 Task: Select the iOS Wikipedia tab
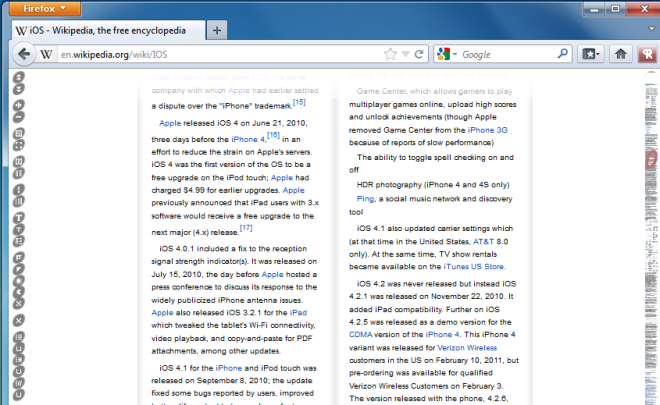click(108, 30)
